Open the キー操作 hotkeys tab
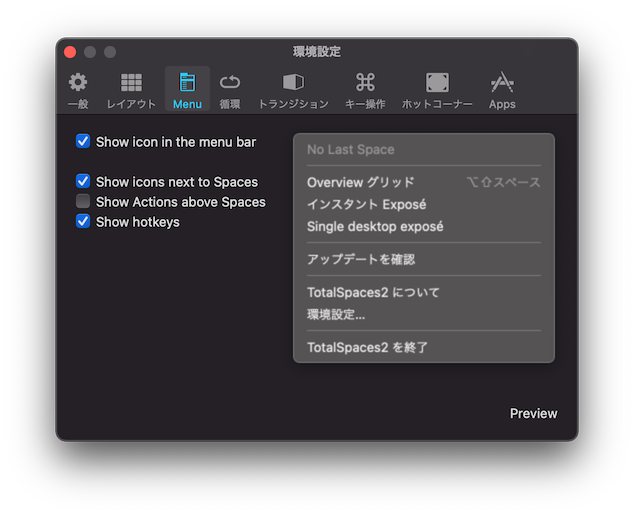The image size is (634, 515). click(x=365, y=91)
